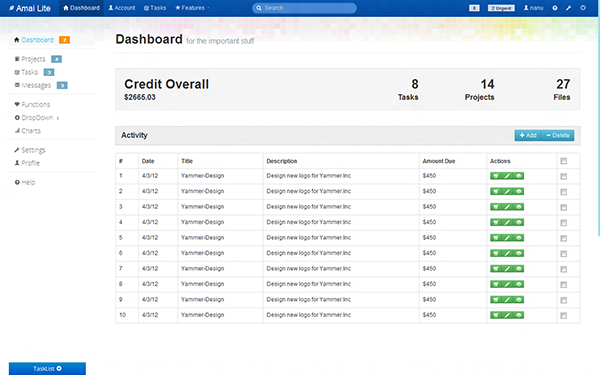The width and height of the screenshot is (600, 375).
Task: Click the 2 Urgent badge
Action: coord(501,8)
